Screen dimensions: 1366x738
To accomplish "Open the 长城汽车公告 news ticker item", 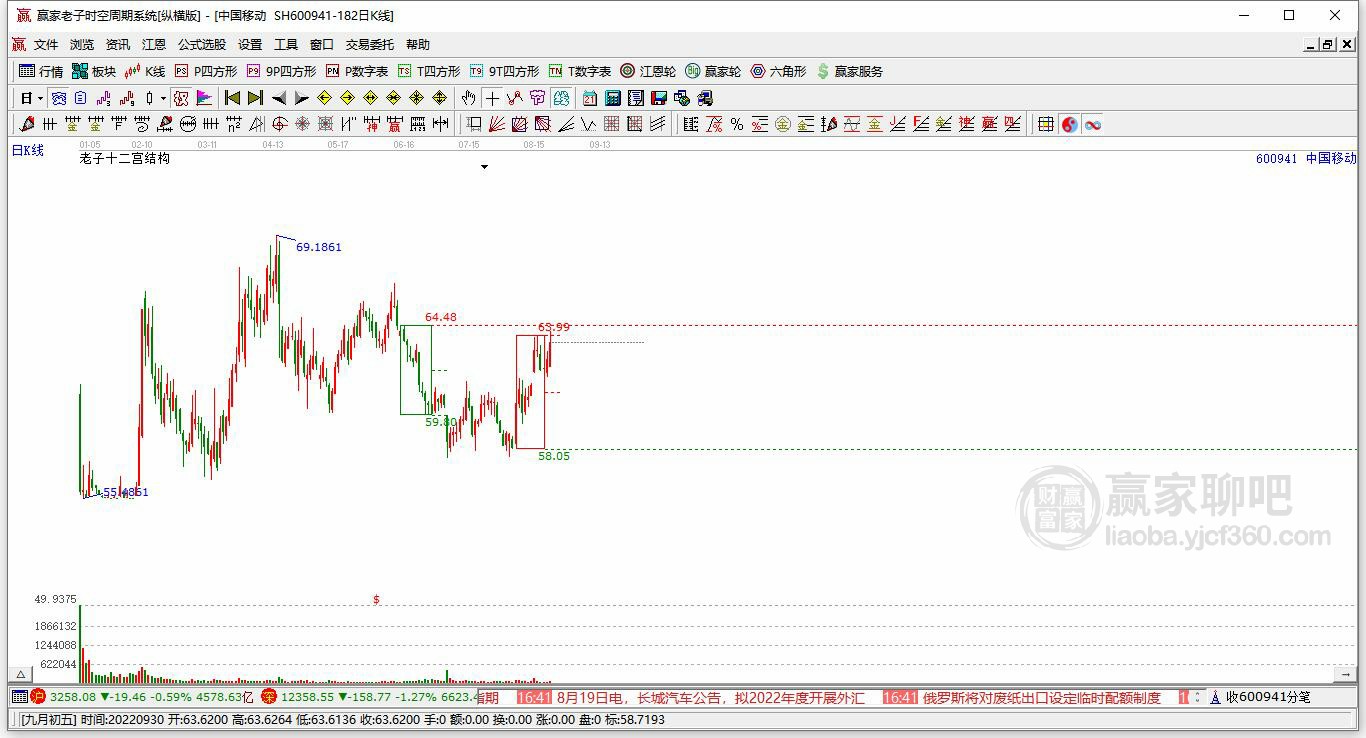I will pyautogui.click(x=710, y=697).
